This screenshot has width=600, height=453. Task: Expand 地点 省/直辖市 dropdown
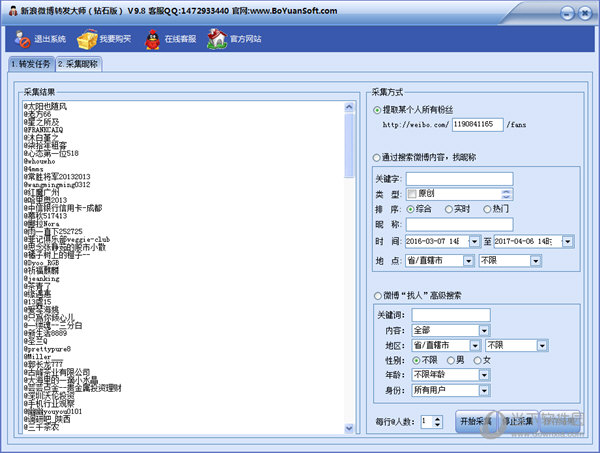(469, 261)
